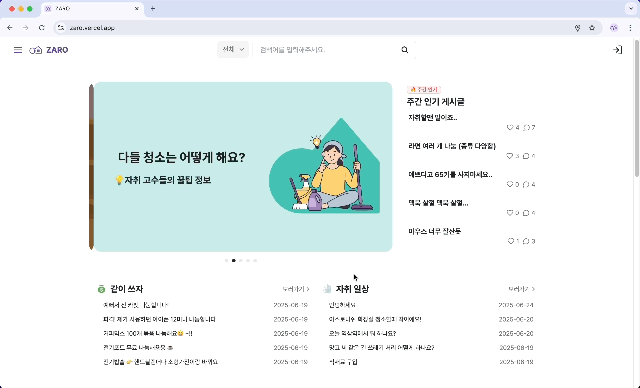Close the ZARO tab with its x

(x=137, y=9)
